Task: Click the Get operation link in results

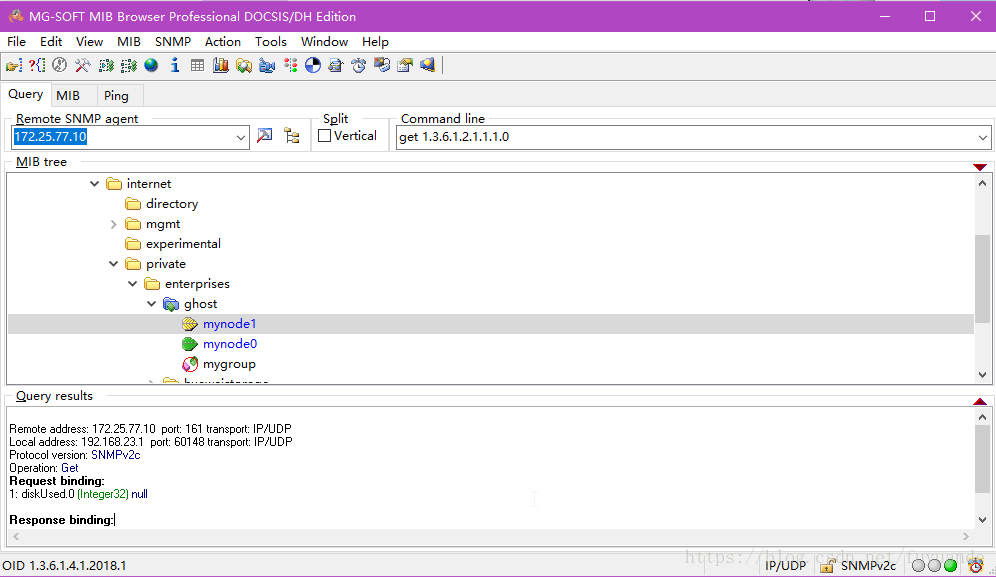Action: coord(70,468)
